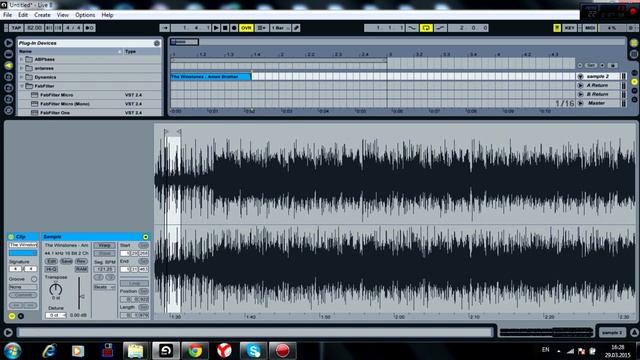Unfold the Master track

pos(580,103)
